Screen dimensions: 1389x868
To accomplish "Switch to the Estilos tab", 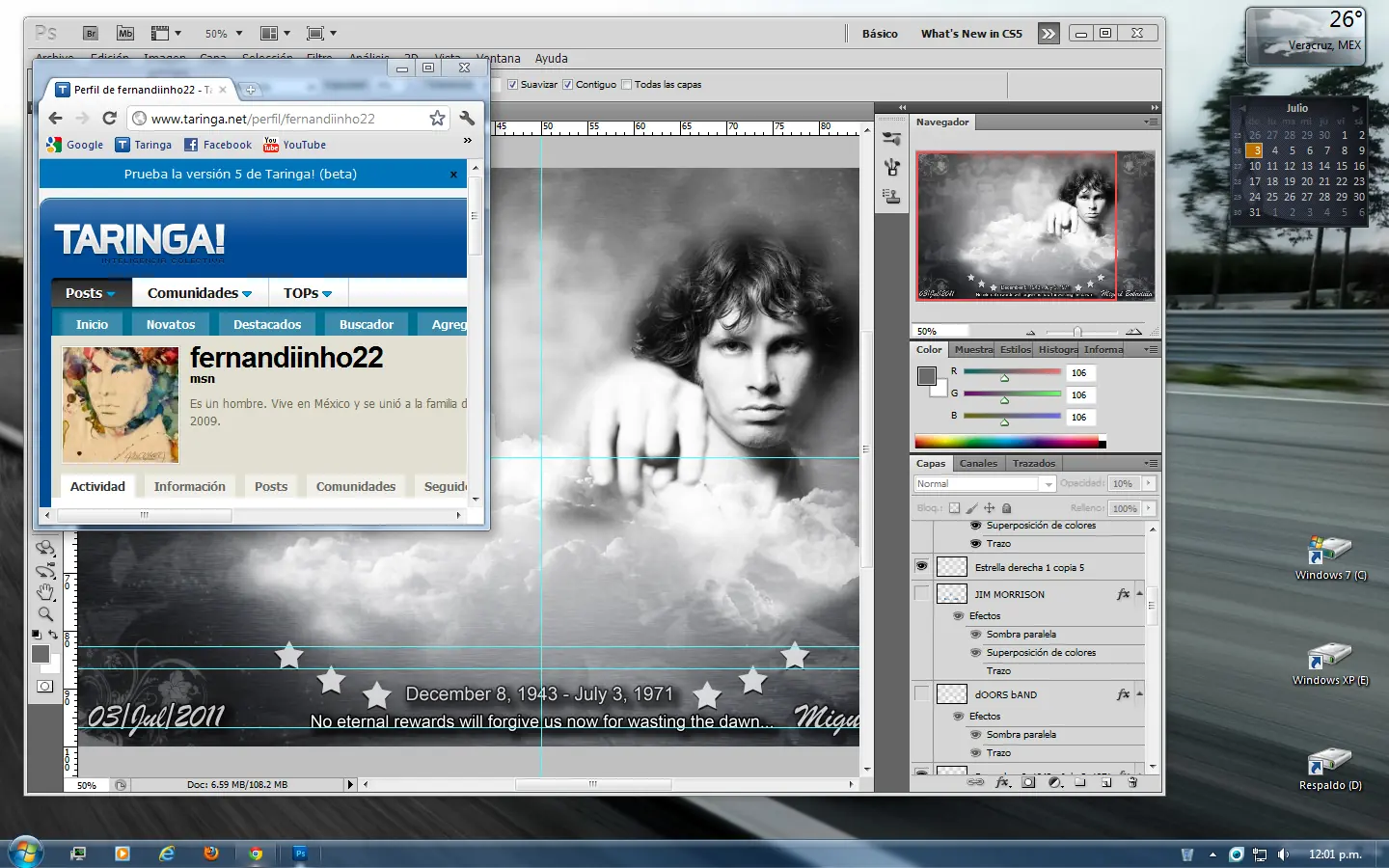I will (x=1015, y=349).
